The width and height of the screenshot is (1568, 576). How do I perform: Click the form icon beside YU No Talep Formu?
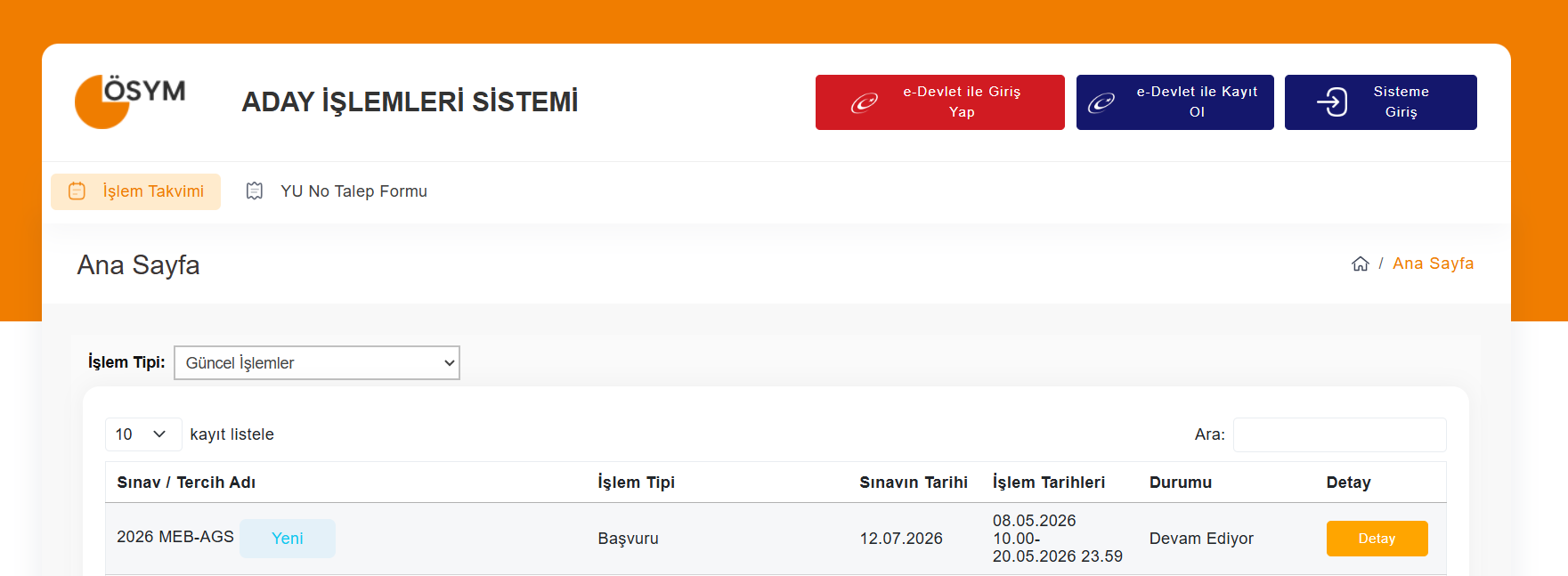click(255, 191)
